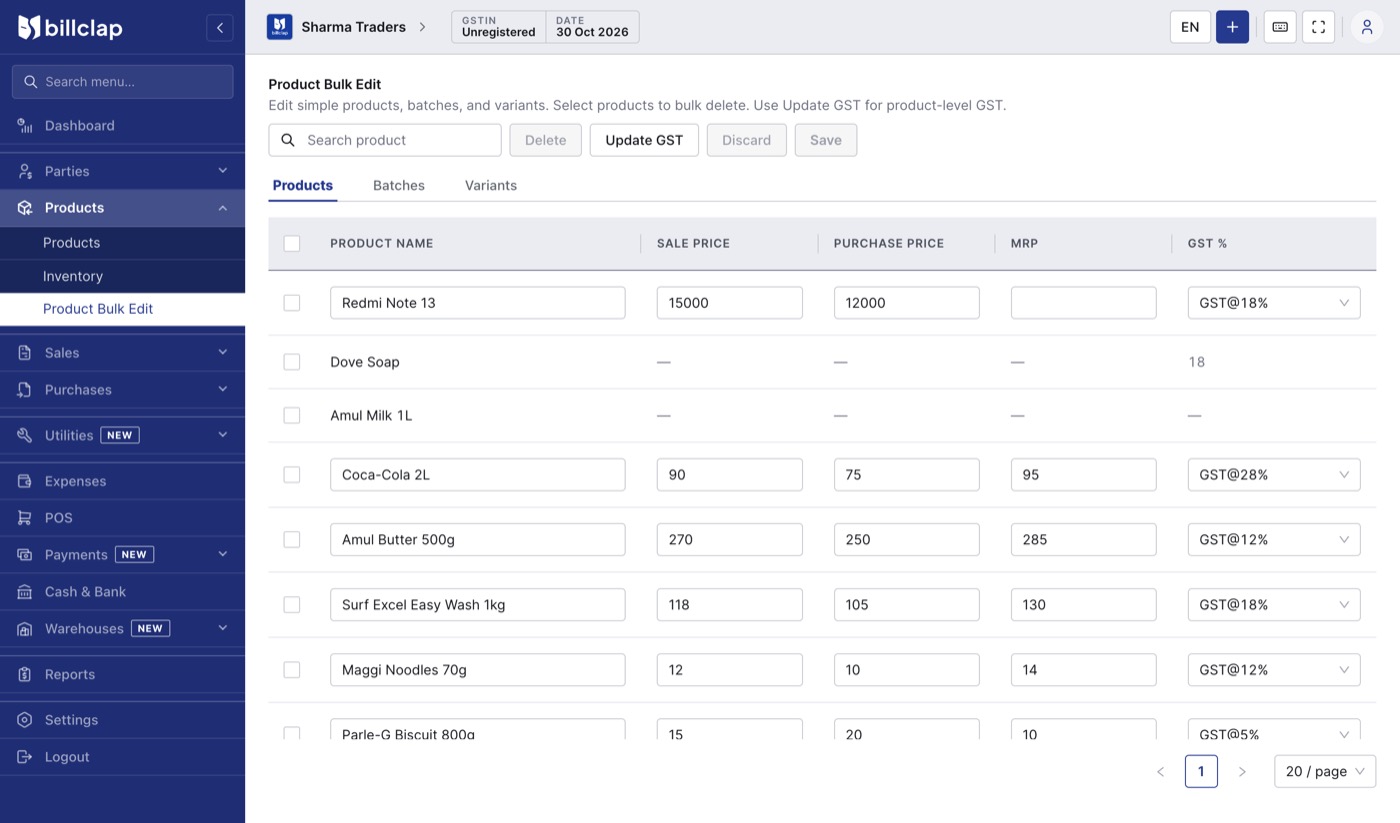Click the Discard button
The width and height of the screenshot is (1400, 823).
(x=747, y=140)
